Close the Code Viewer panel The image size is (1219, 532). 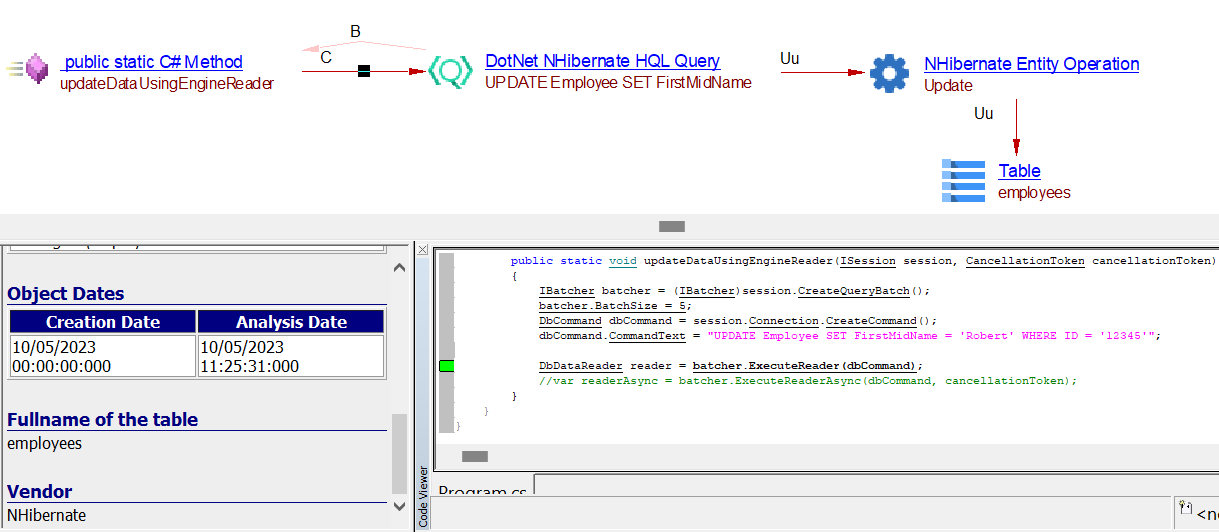pyautogui.click(x=423, y=249)
